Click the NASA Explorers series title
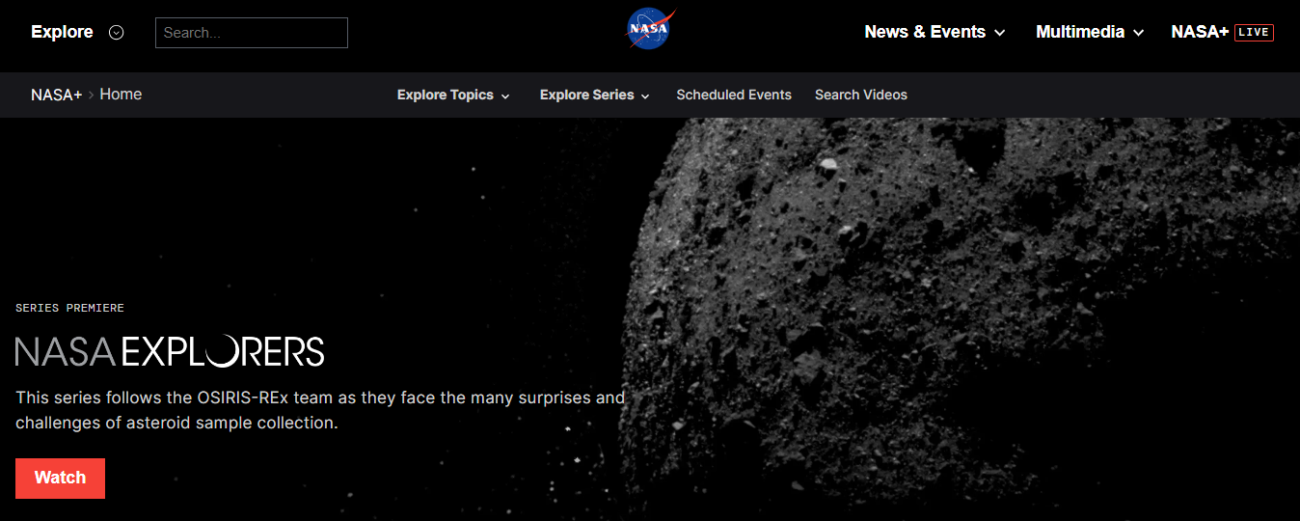Viewport: 1300px width, 521px height. point(170,351)
